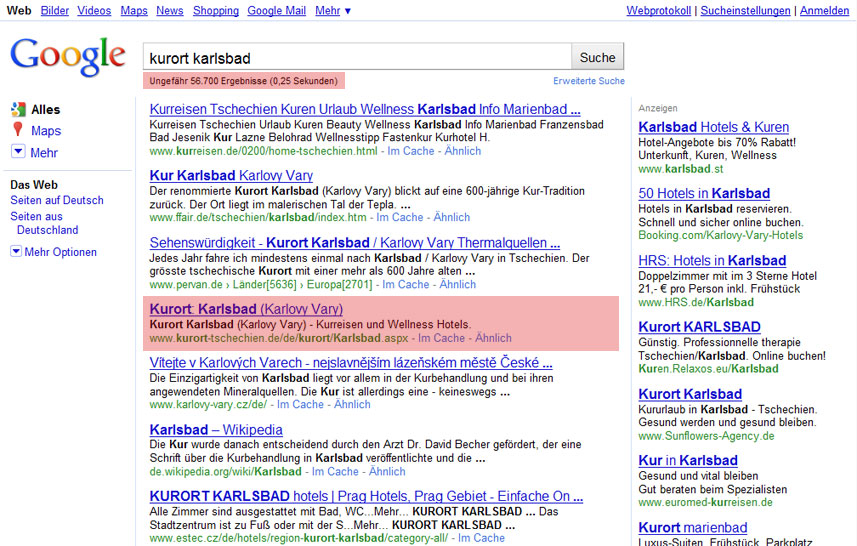The image size is (857, 546).
Task: Select the Alles icon in sidebar
Action: [18, 109]
